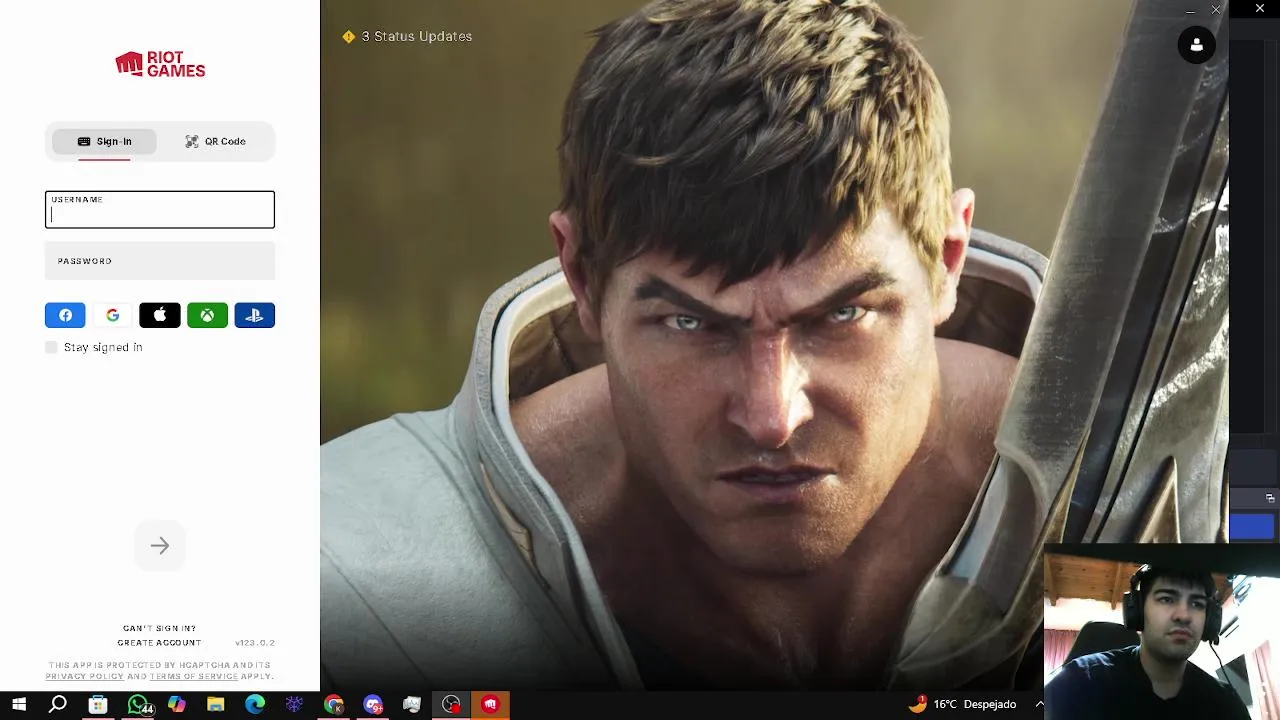Select Riot Client taskbar icon
Image resolution: width=1280 pixels, height=720 pixels.
point(490,705)
